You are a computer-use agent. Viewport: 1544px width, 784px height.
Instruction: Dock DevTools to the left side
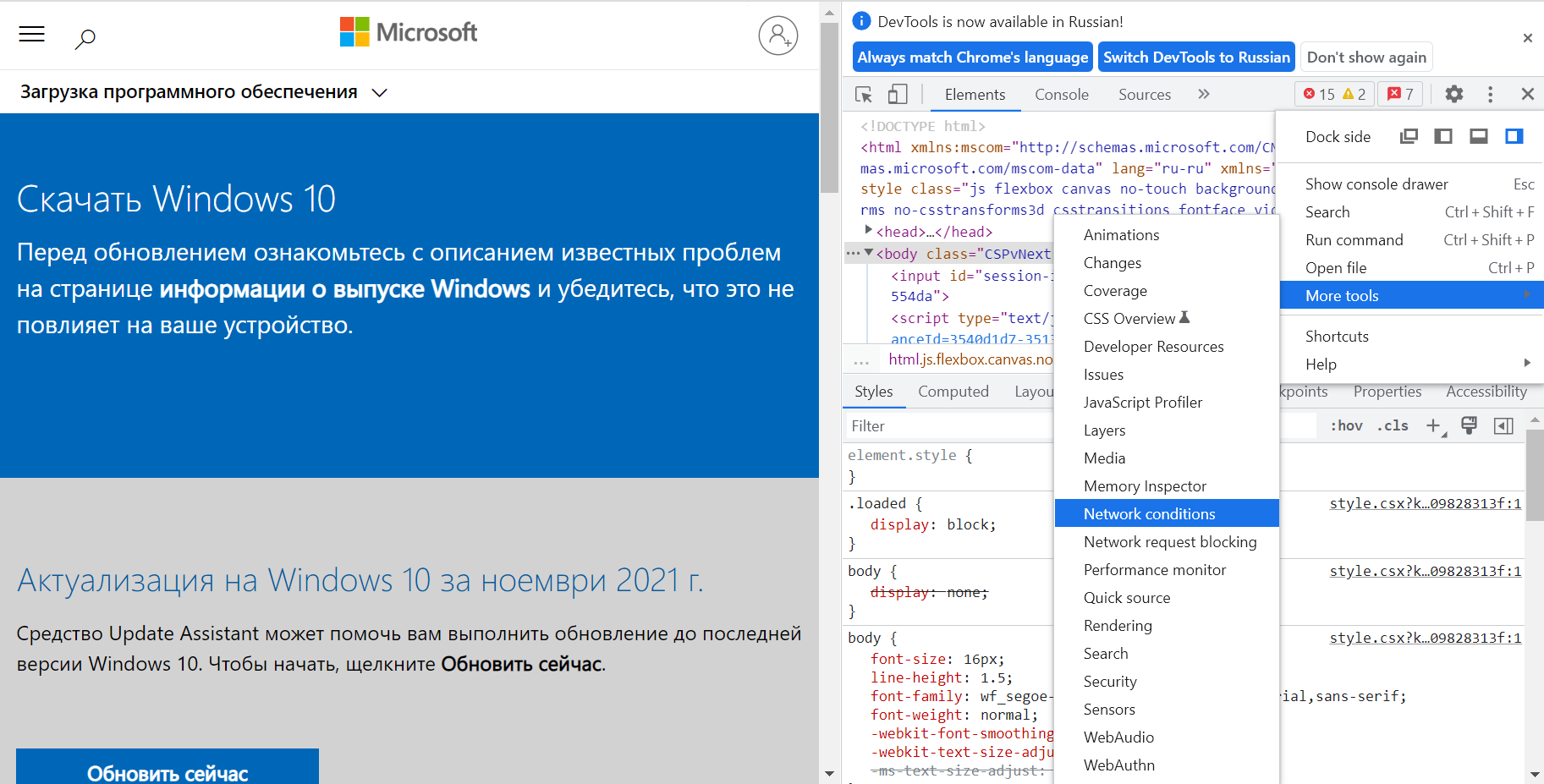coord(1443,136)
